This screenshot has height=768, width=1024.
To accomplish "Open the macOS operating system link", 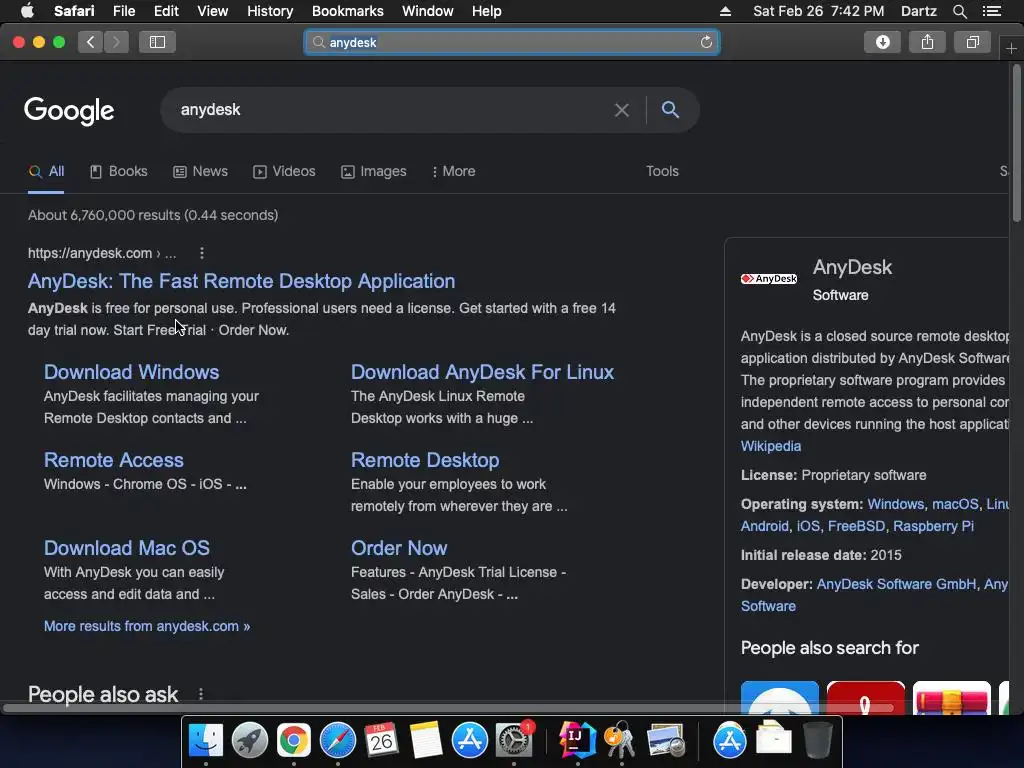I will coord(955,504).
